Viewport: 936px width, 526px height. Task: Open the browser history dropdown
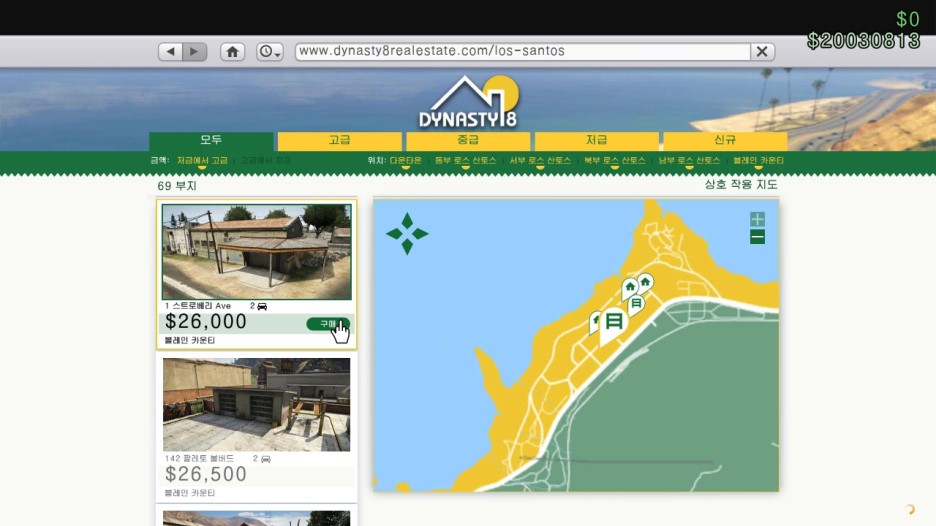[270, 51]
